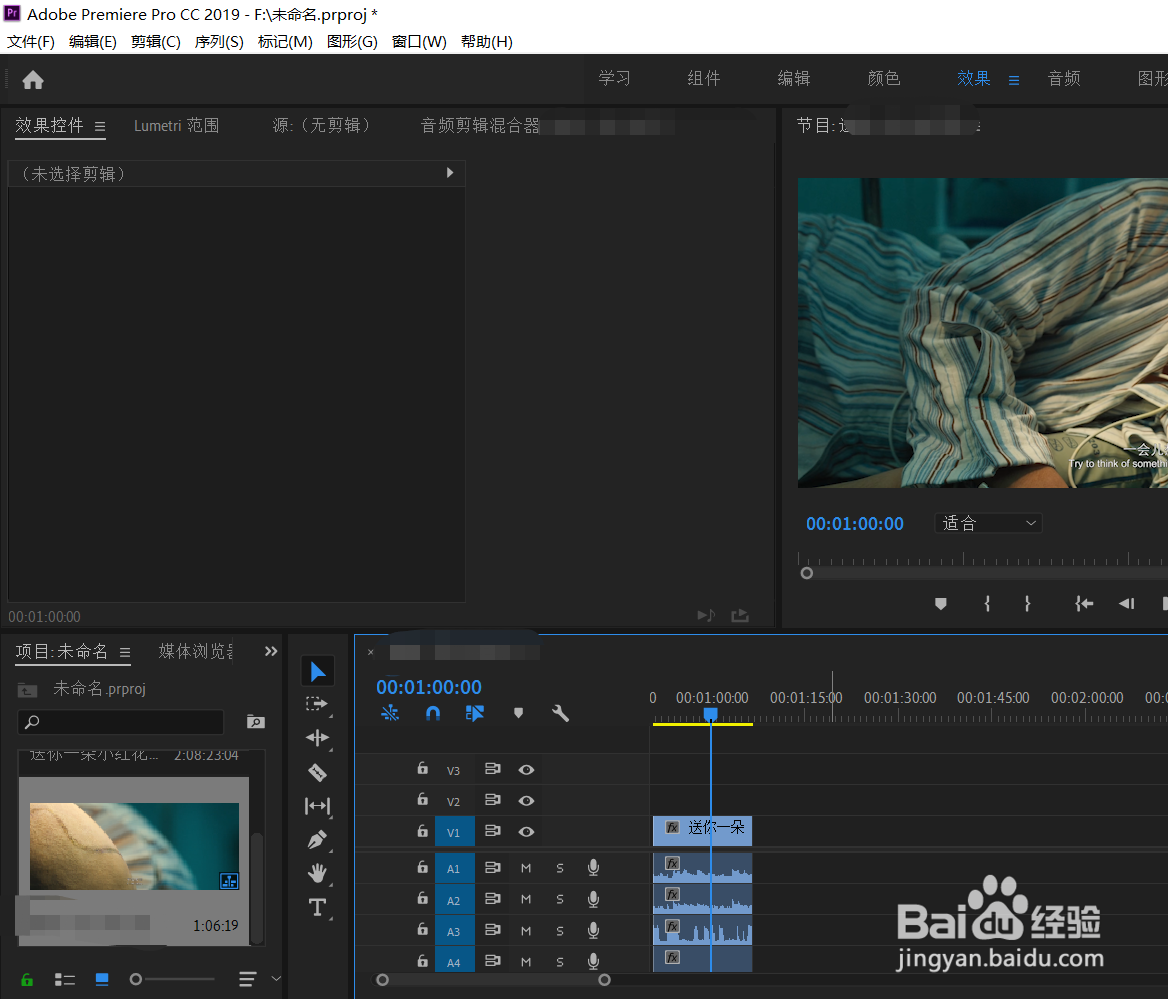
Task: Expand the 适合 zoom level dropdown
Action: pos(988,523)
